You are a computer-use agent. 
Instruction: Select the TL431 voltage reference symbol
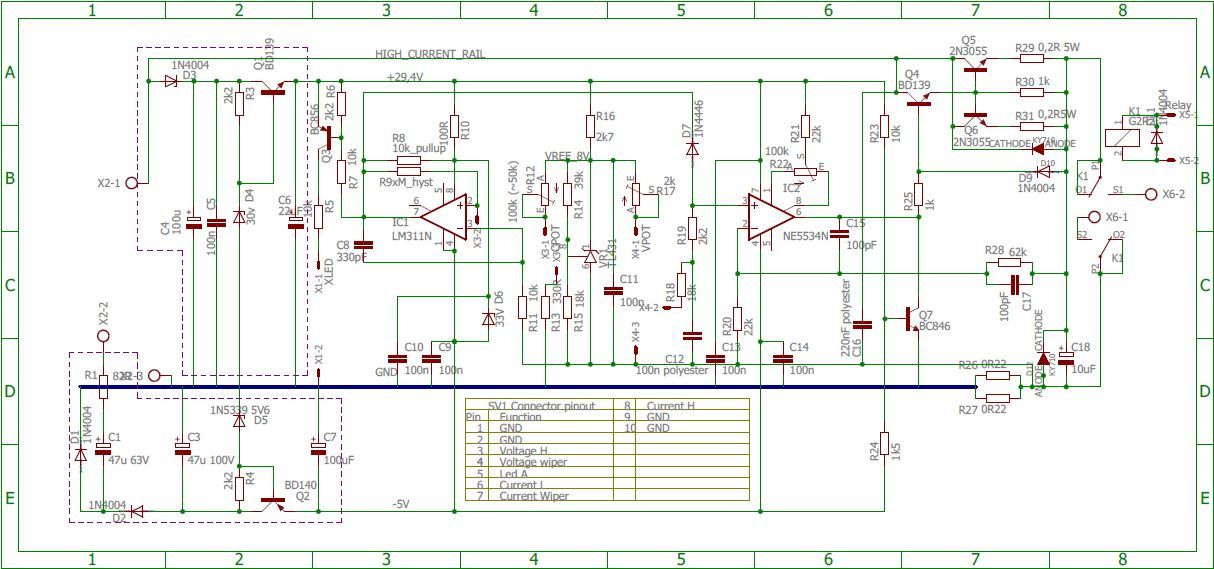pos(590,257)
